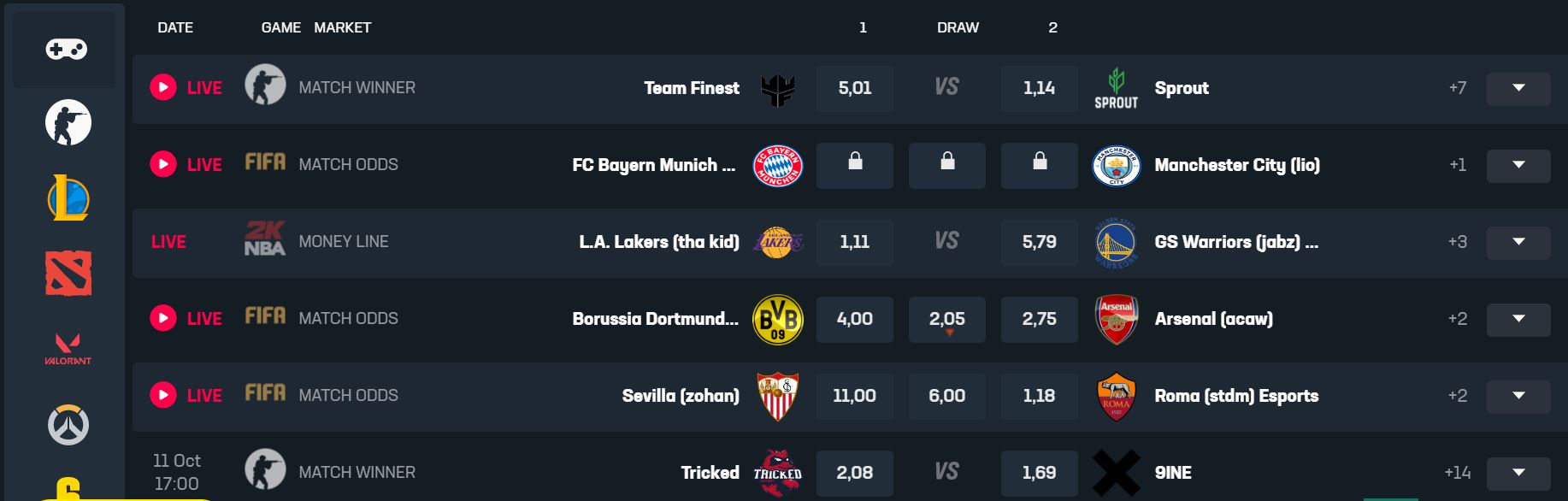1568x501 pixels.
Task: Click the gamepad icon at sidebar top
Action: [x=65, y=50]
